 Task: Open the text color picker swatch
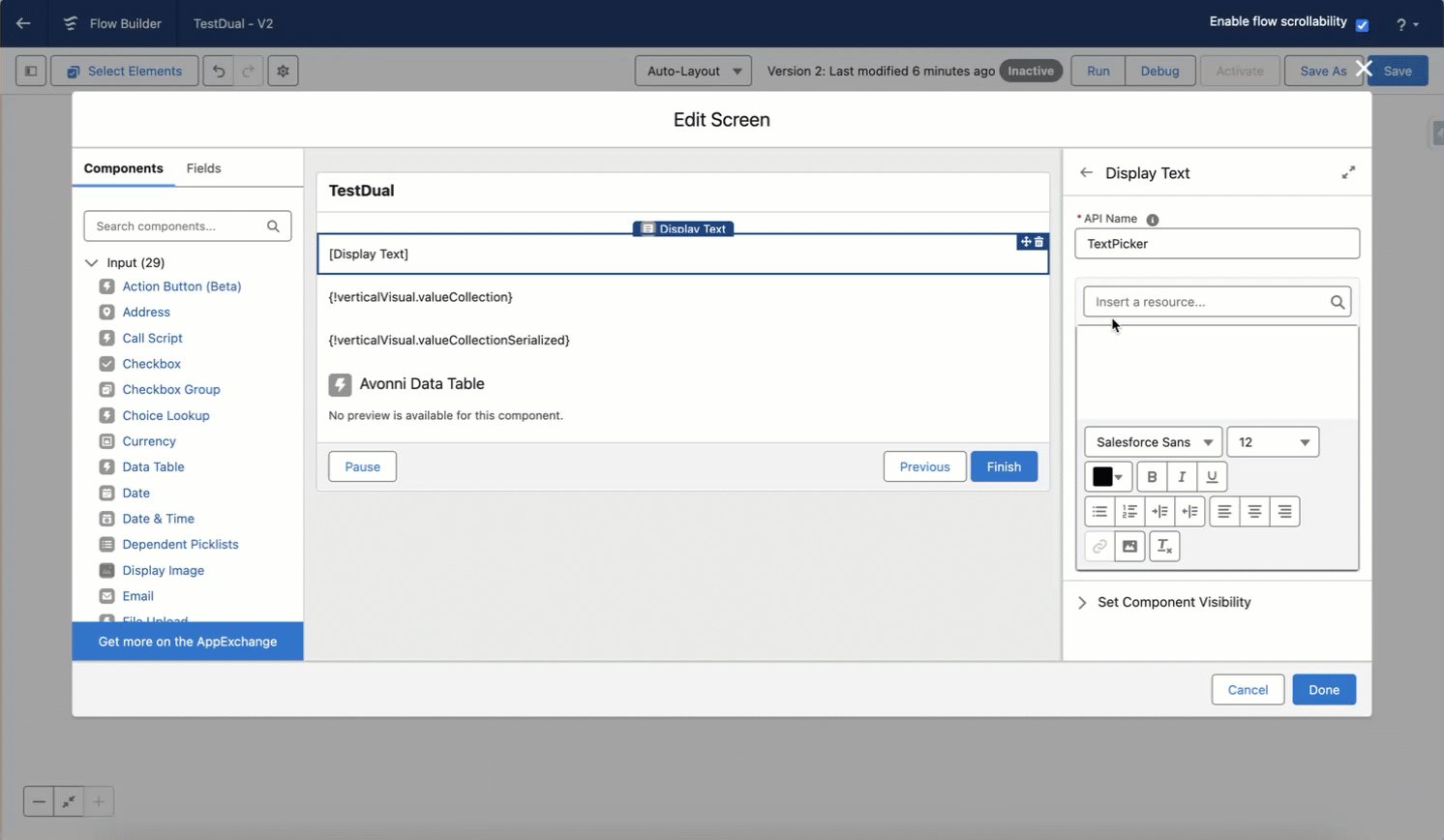(x=1108, y=477)
